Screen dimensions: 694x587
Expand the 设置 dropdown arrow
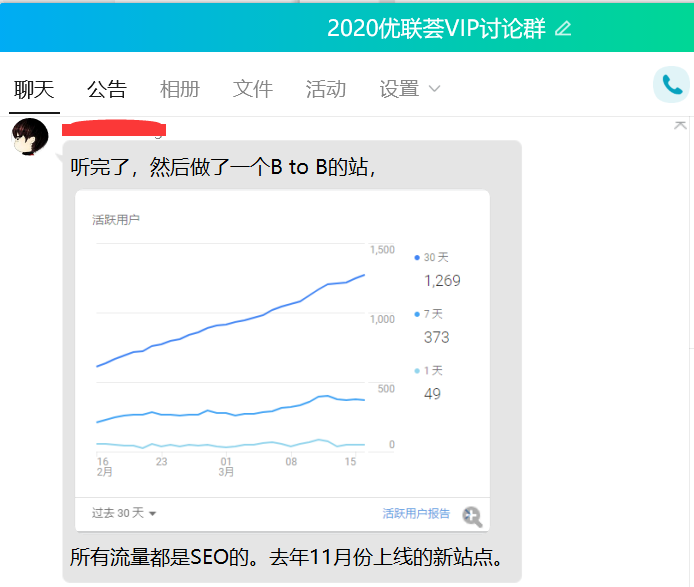(x=434, y=89)
